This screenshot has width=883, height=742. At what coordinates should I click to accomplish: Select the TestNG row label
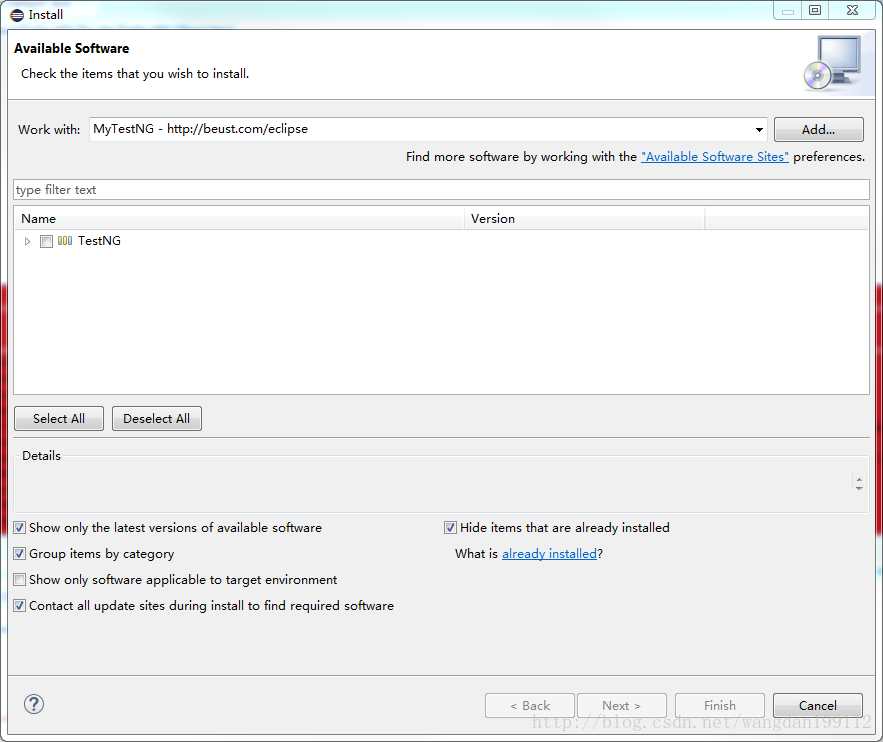(99, 241)
